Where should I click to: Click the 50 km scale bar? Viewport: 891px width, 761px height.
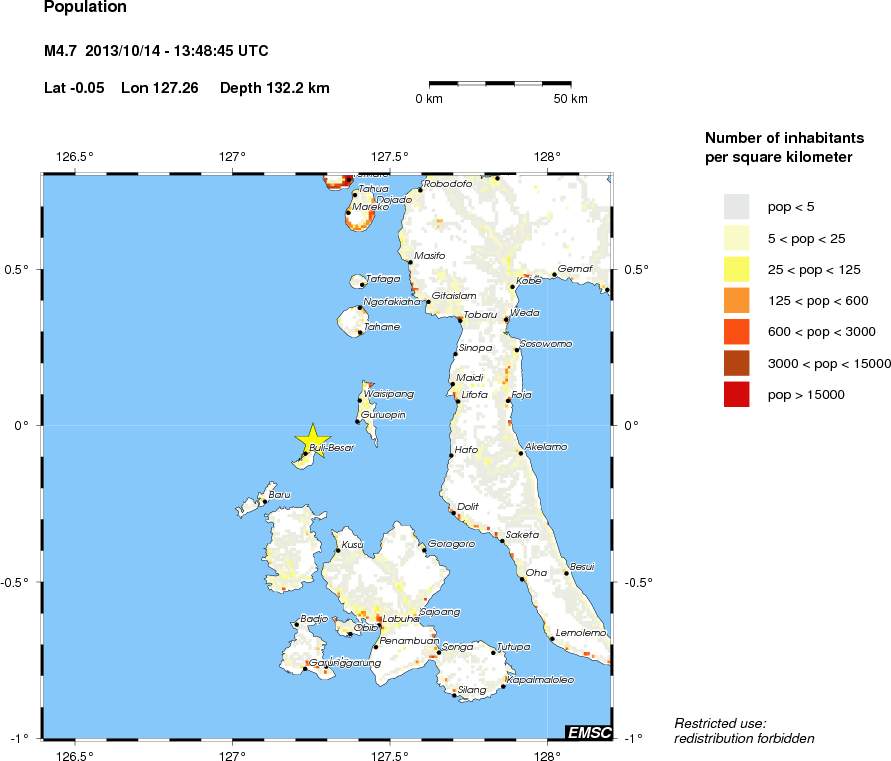click(x=500, y=83)
